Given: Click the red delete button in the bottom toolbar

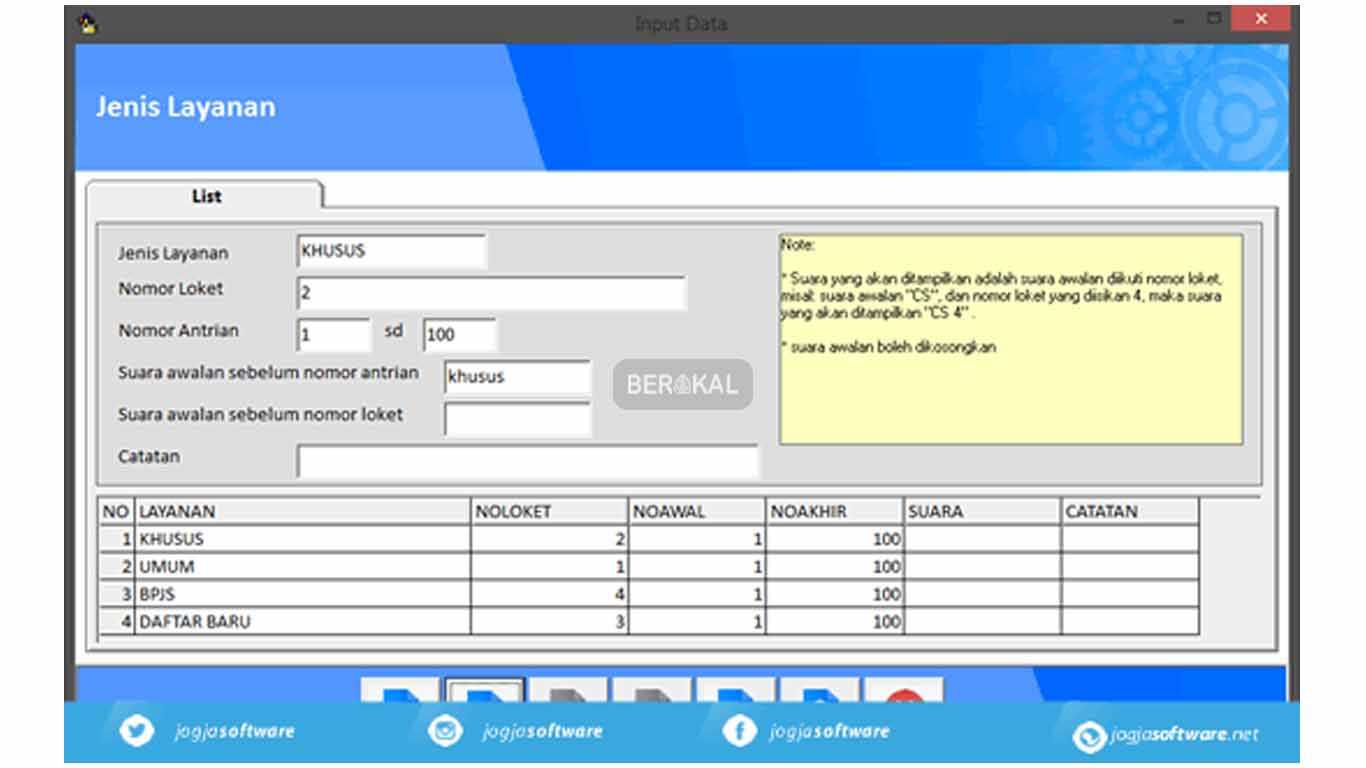Looking at the screenshot, I should [x=903, y=690].
